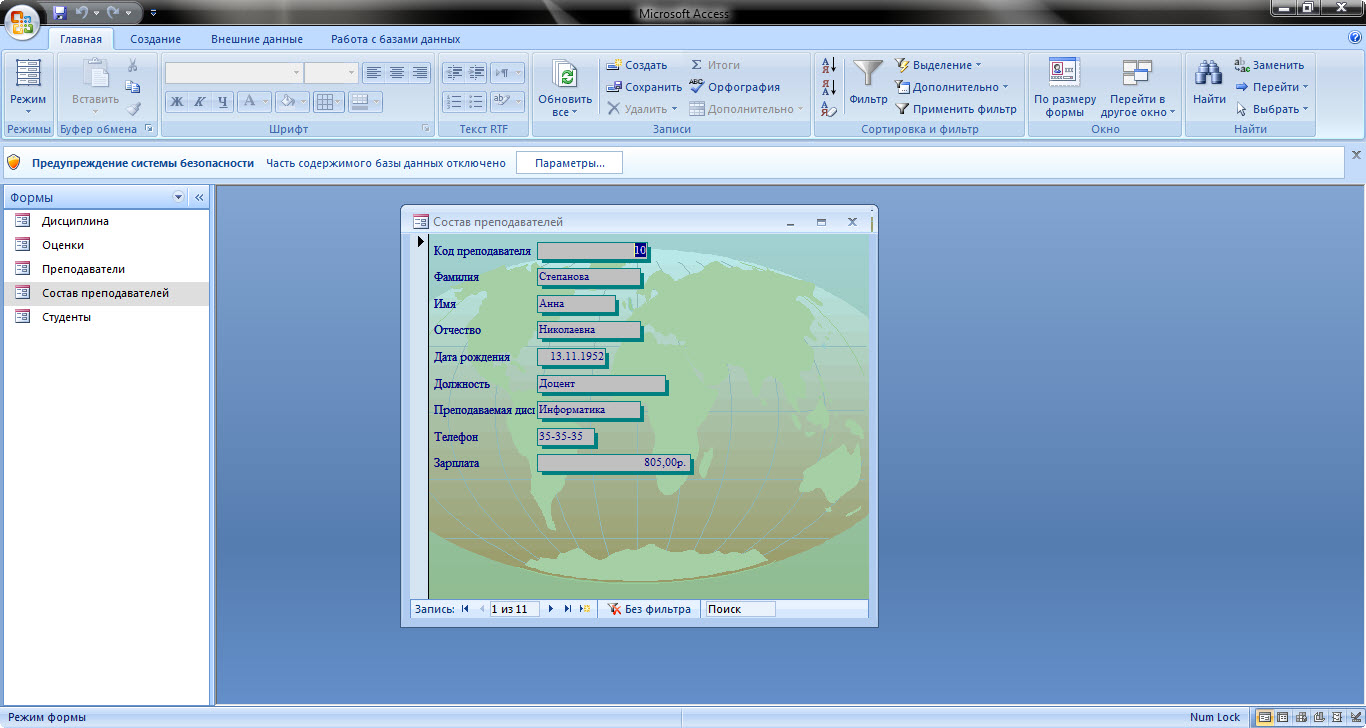Align text right
This screenshot has width=1366, height=728.
click(x=420, y=72)
